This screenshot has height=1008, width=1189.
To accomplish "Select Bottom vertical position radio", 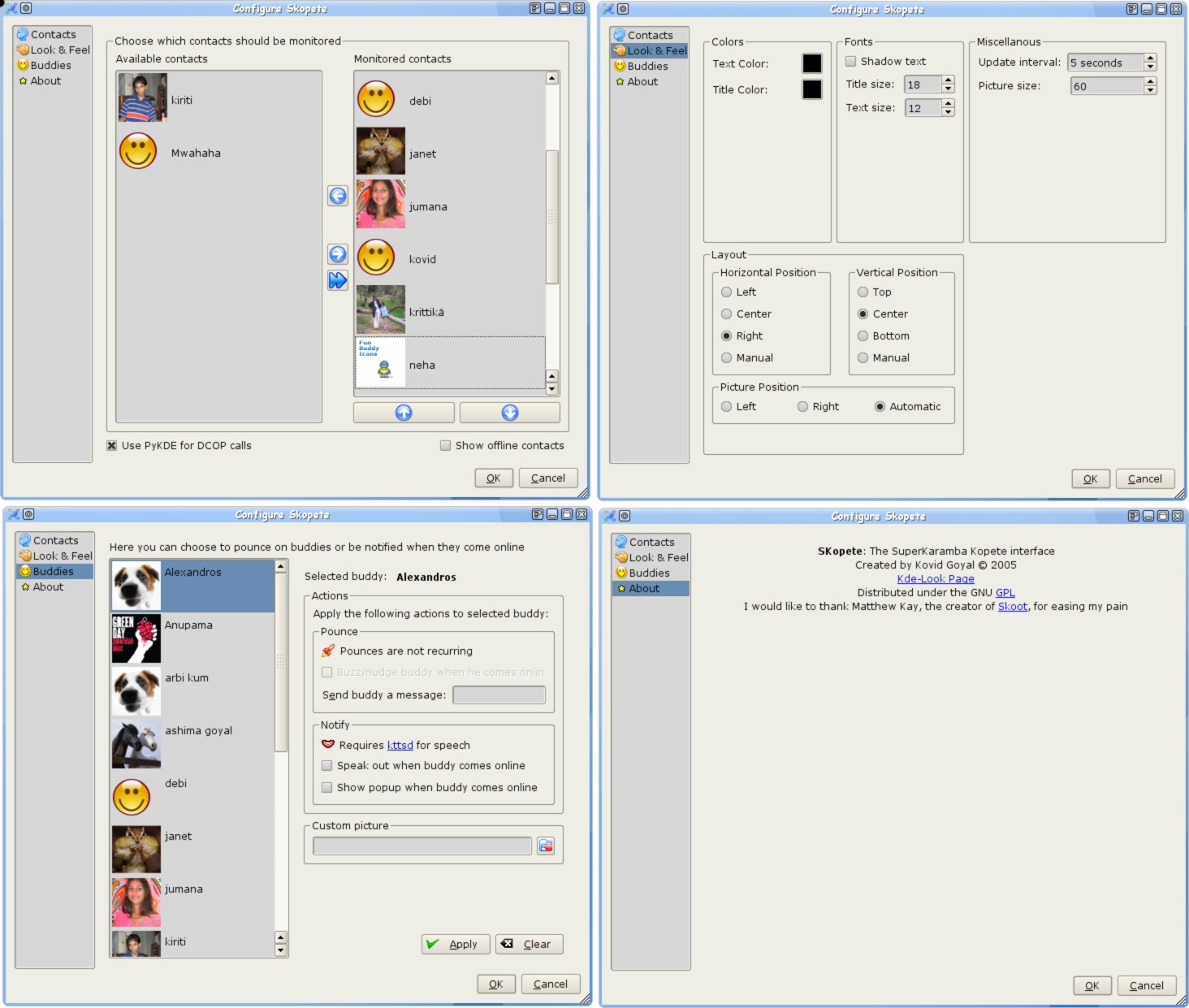I will tap(863, 335).
